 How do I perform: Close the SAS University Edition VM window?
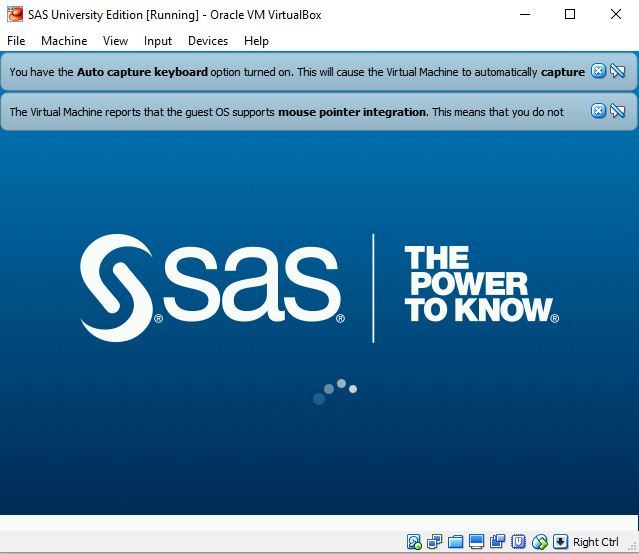[616, 14]
